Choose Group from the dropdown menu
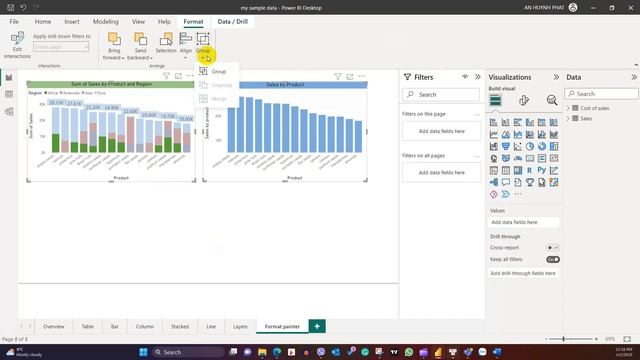640x360 pixels. pos(216,71)
